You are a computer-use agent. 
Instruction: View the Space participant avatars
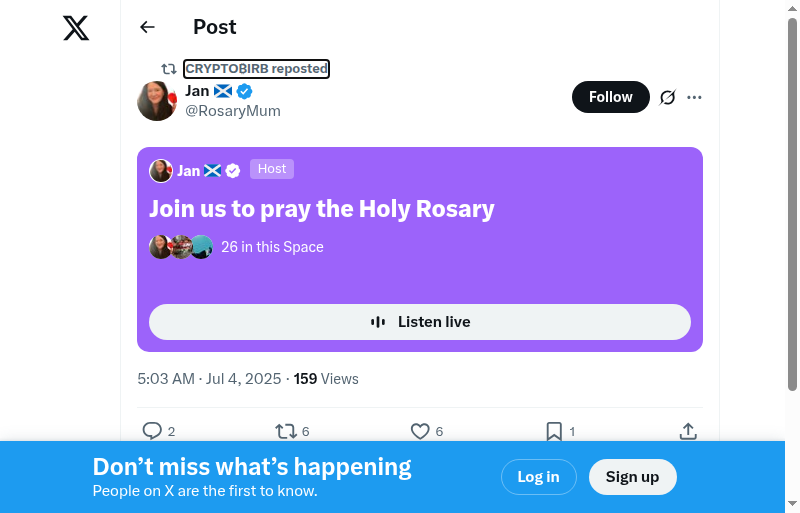point(181,247)
